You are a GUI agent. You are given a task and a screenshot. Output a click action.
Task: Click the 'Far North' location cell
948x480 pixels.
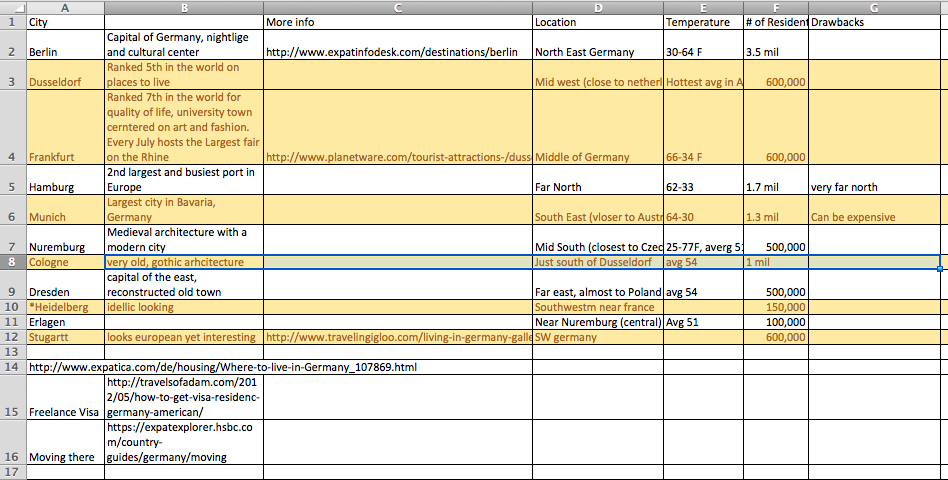[598, 180]
